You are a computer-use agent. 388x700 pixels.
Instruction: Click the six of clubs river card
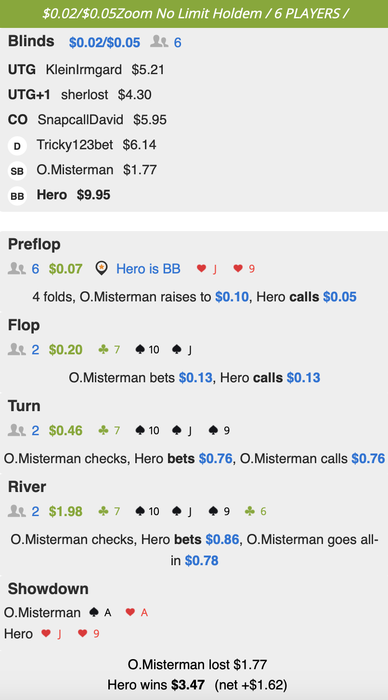pos(256,511)
